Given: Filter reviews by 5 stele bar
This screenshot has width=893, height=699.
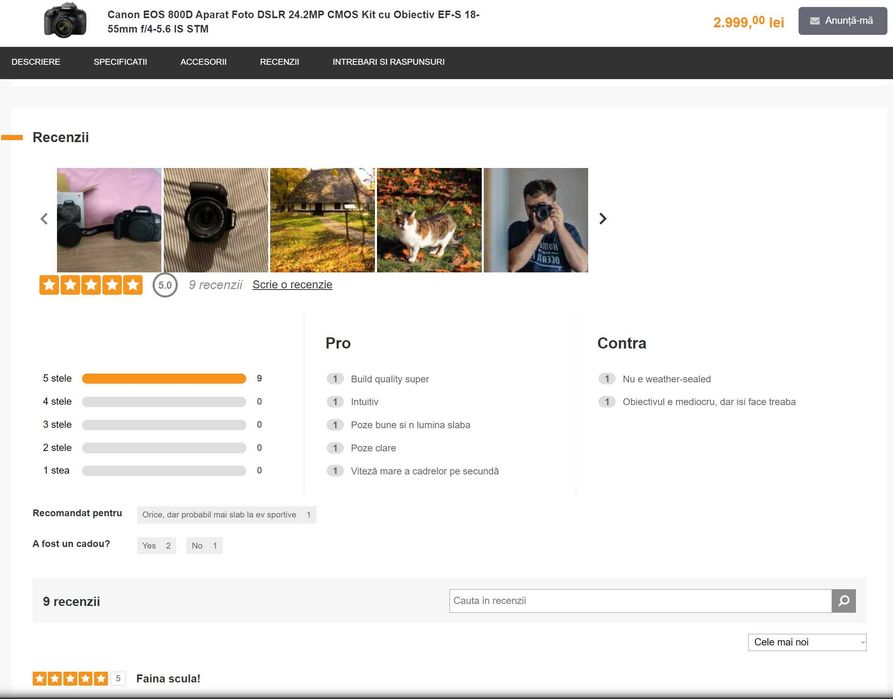Looking at the screenshot, I should (x=164, y=379).
